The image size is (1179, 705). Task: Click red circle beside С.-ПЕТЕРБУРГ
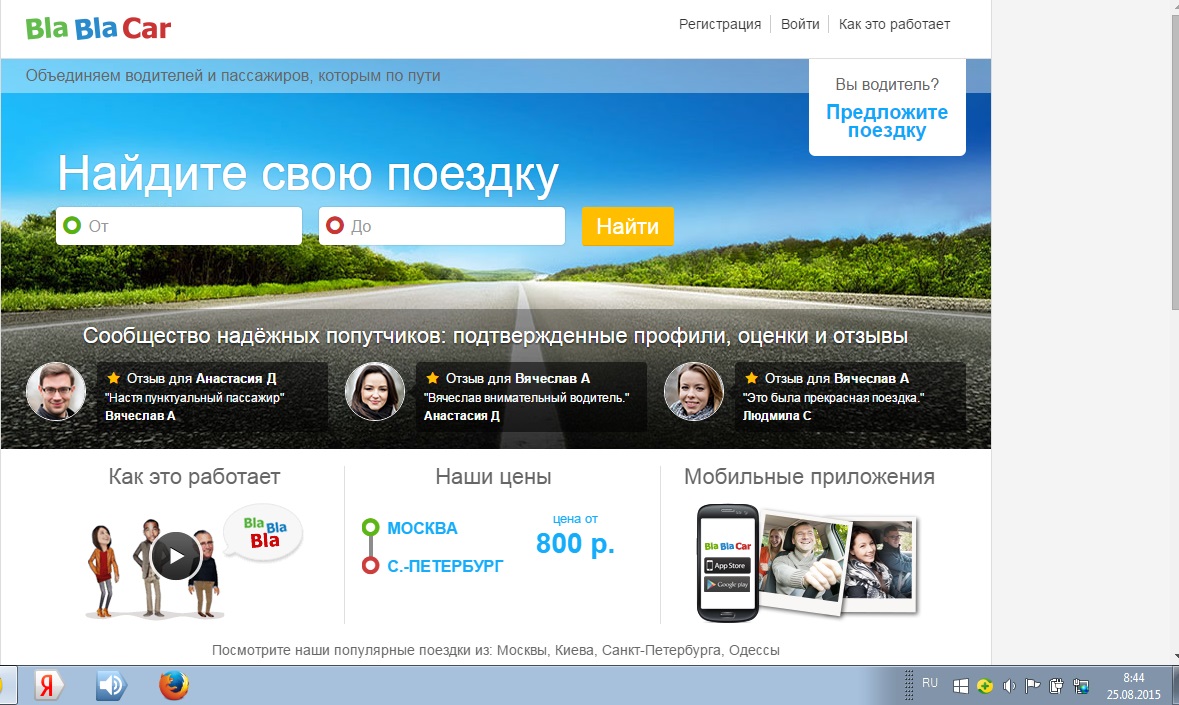point(370,565)
